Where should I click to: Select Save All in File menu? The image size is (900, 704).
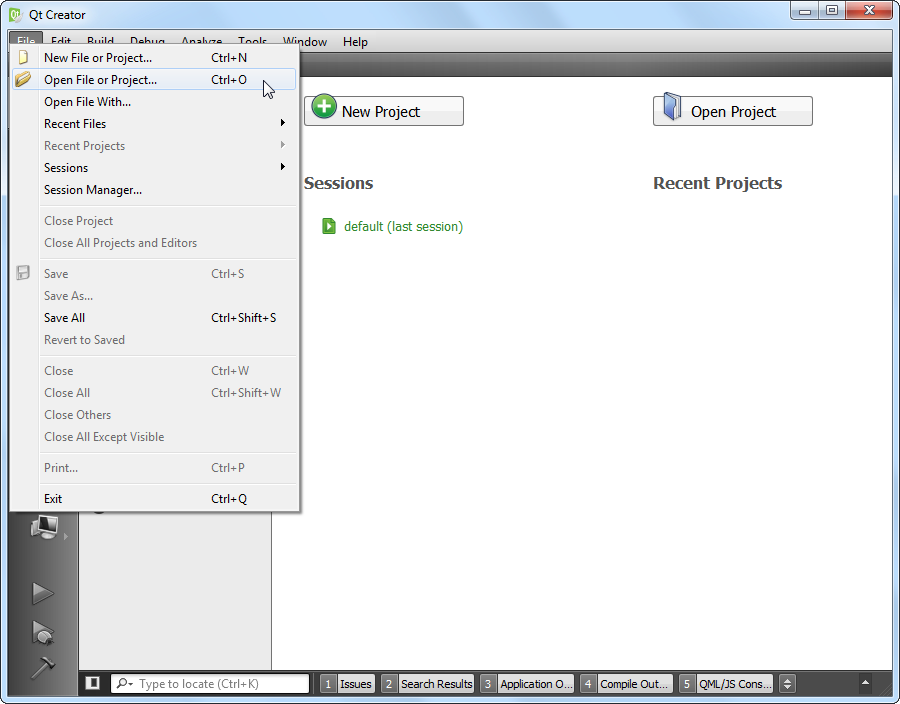(x=154, y=317)
